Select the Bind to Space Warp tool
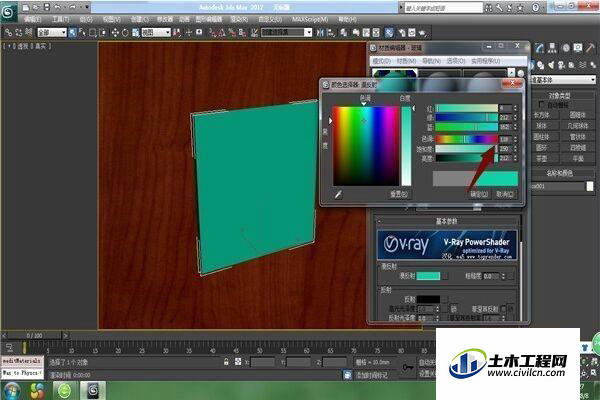Image resolution: width=600 pixels, height=400 pixels. click(28, 33)
